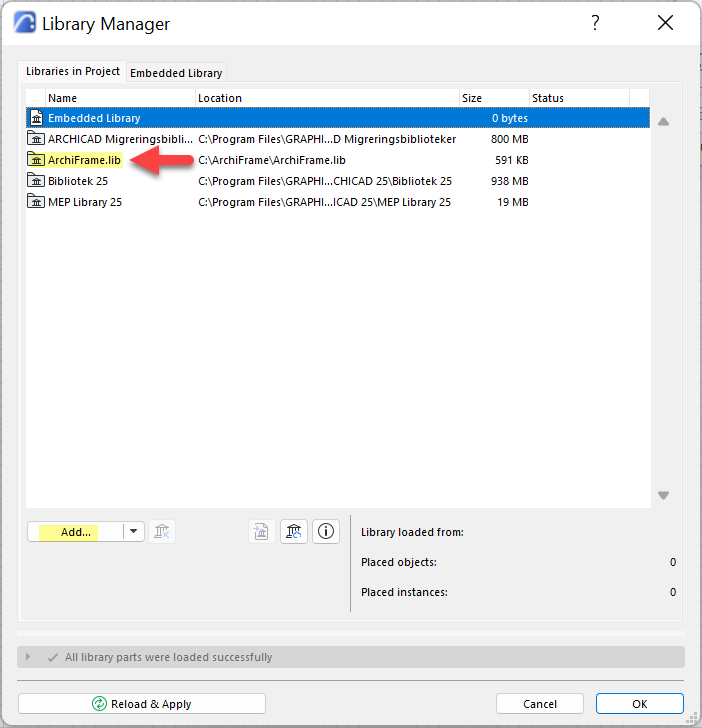Click the MEP Library 25 folder icon
The image size is (702, 728).
[36, 202]
